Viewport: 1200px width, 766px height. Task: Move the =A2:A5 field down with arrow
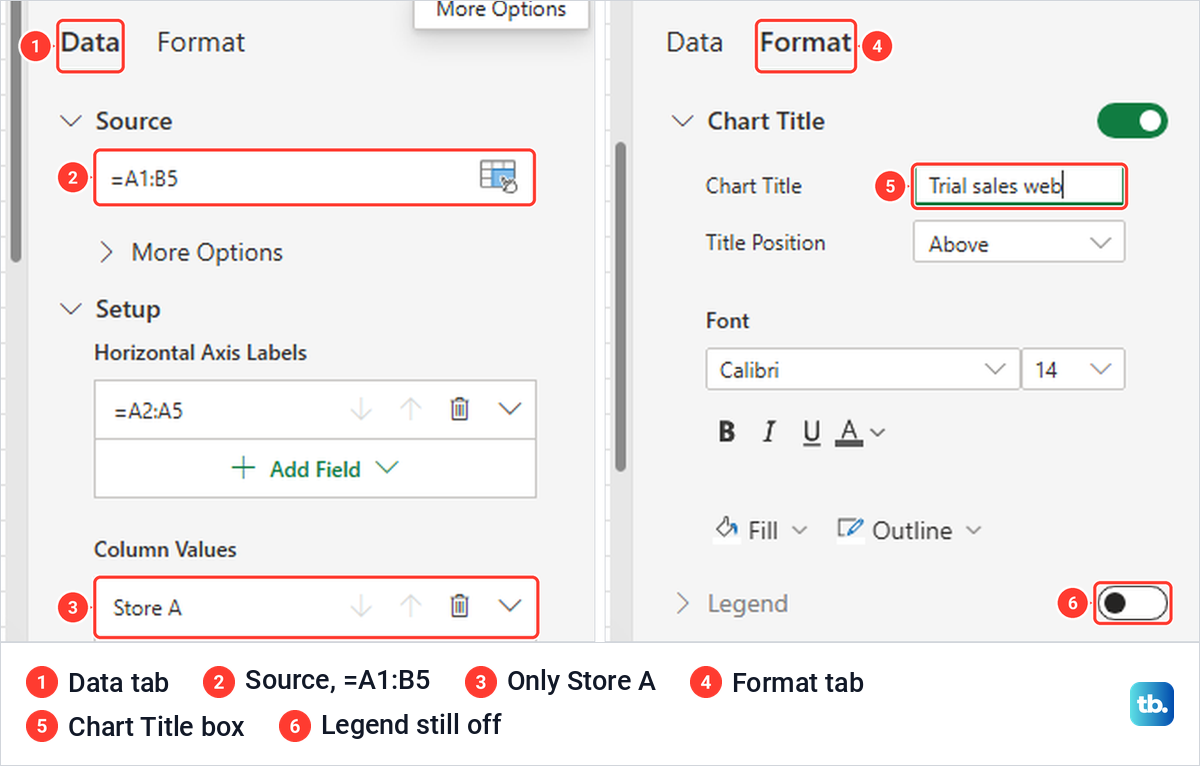point(361,409)
